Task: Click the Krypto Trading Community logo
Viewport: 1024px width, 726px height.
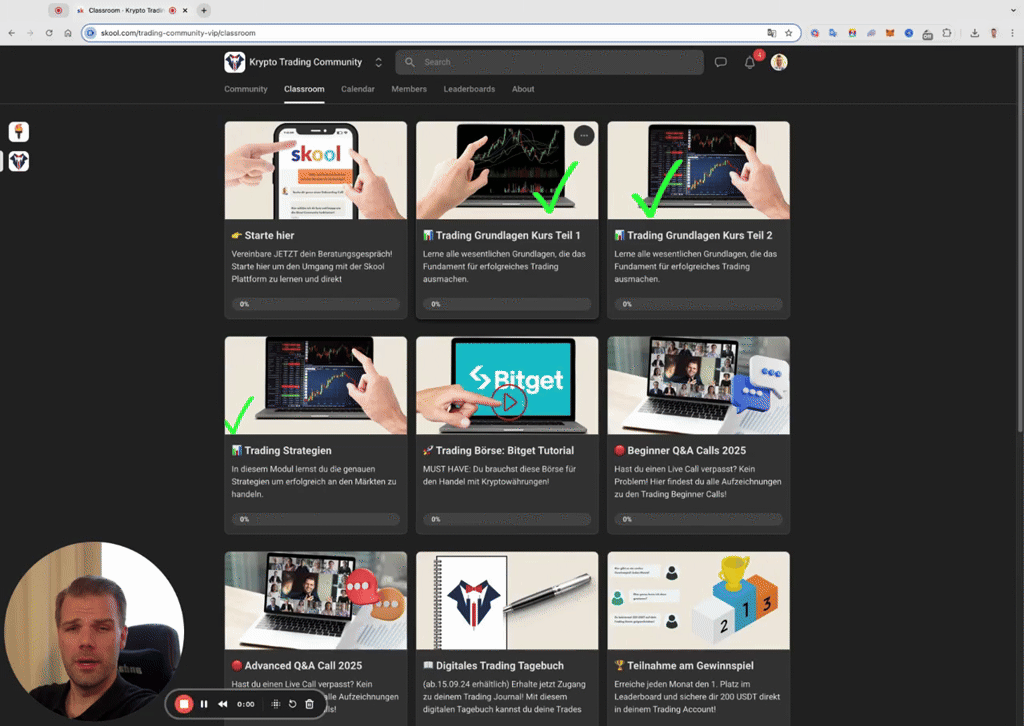Action: click(x=234, y=62)
